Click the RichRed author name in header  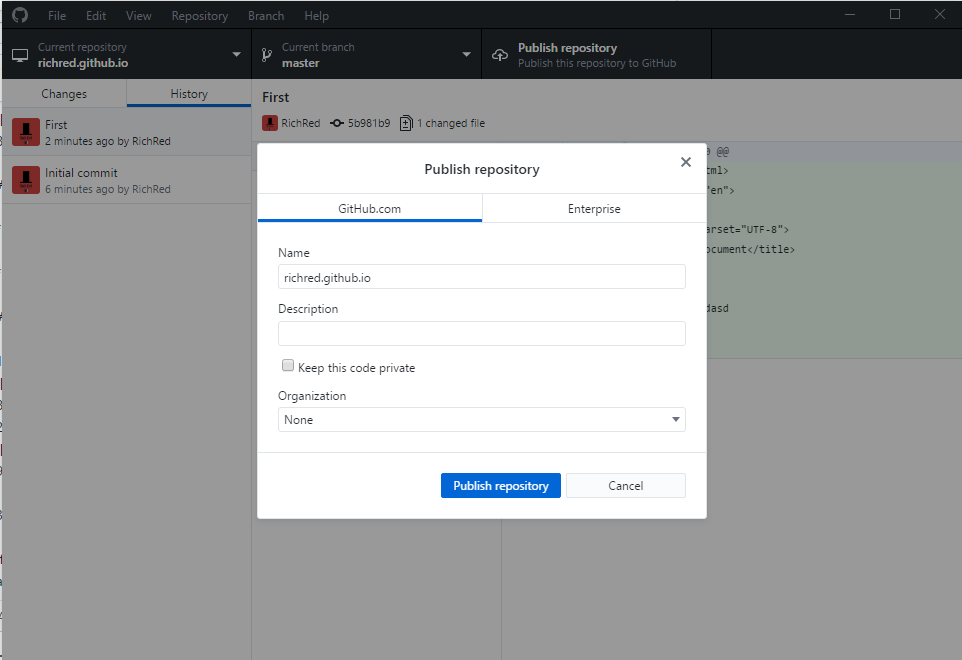click(301, 123)
